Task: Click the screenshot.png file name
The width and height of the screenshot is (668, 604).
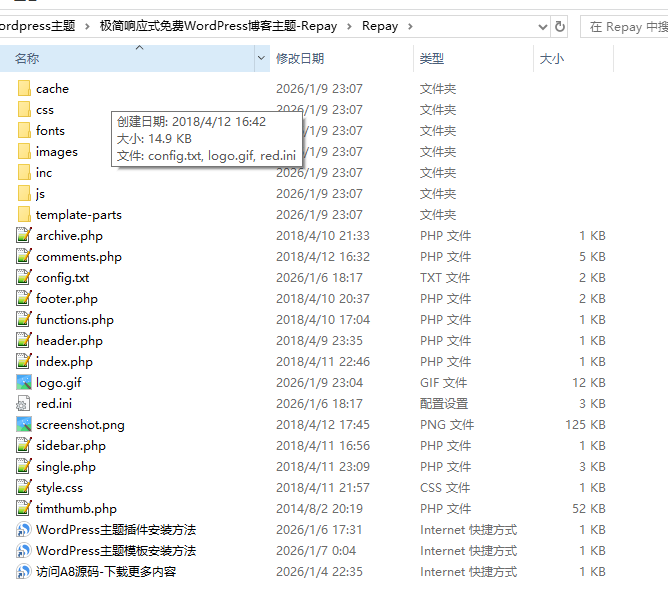Action: pos(81,425)
